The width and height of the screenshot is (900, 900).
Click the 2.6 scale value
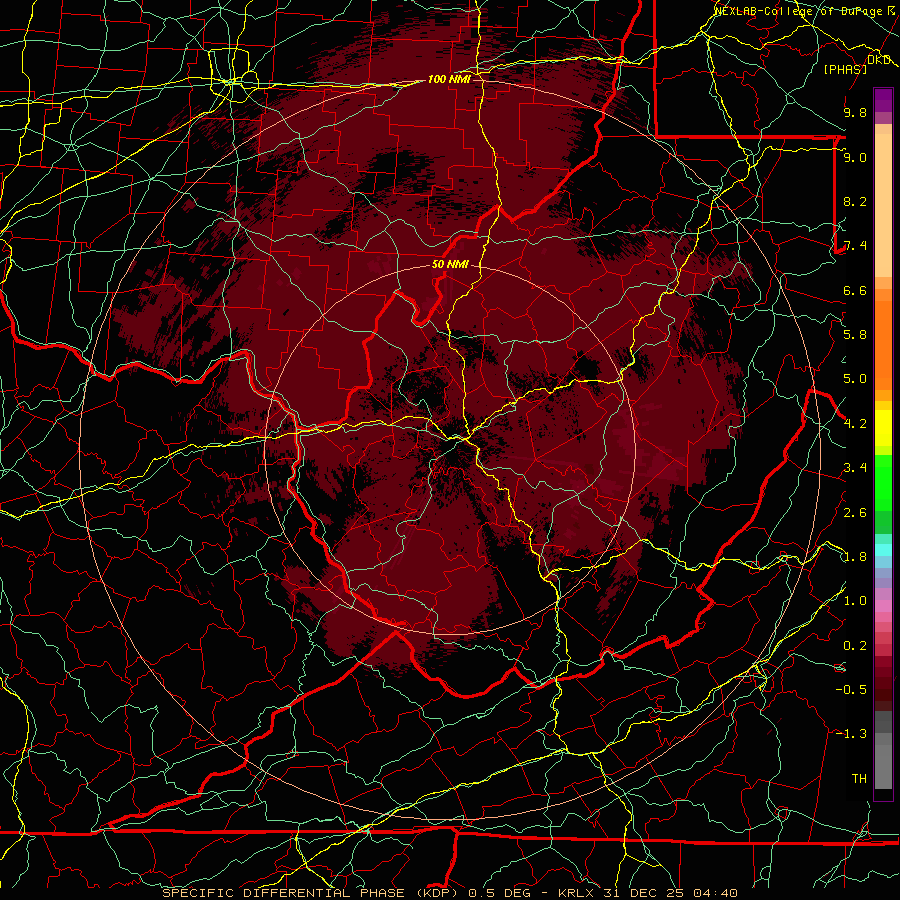855,513
